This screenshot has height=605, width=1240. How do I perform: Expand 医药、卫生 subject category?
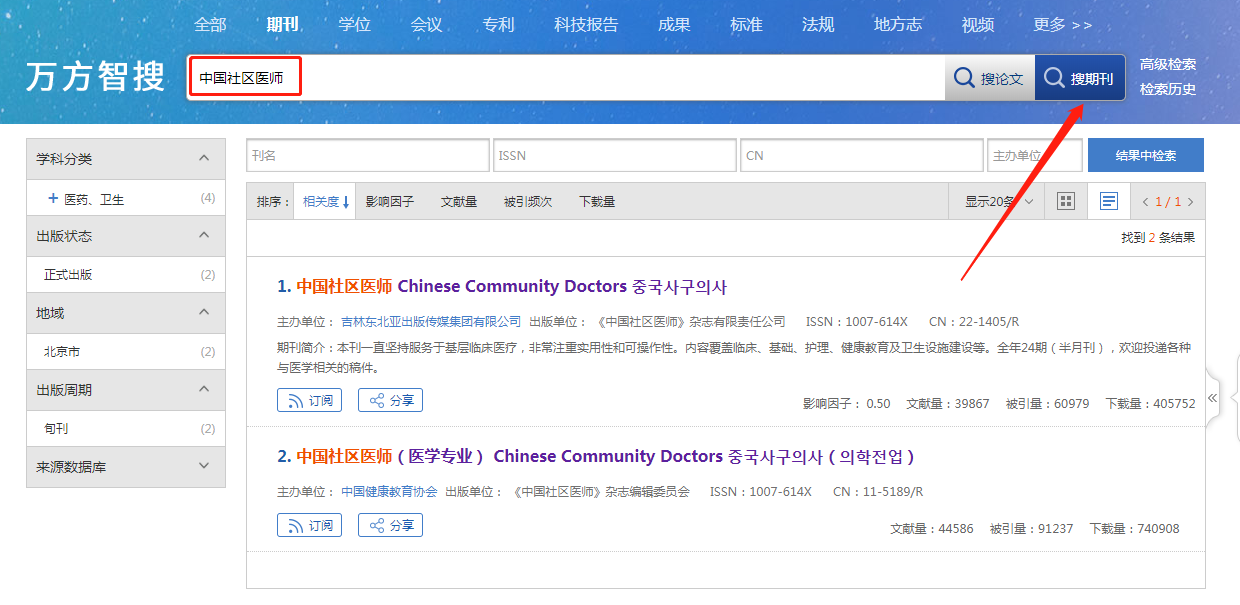tap(53, 199)
